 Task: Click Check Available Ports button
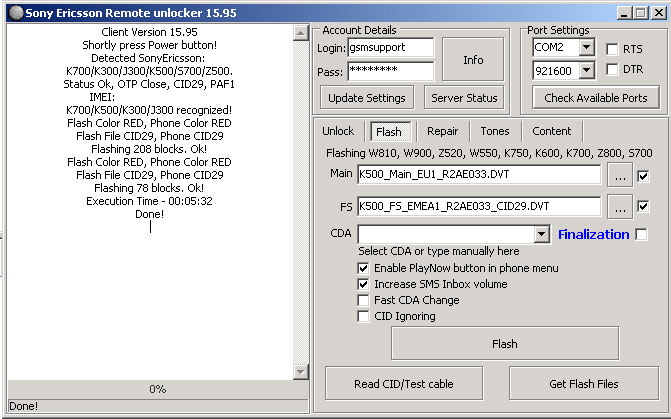596,98
